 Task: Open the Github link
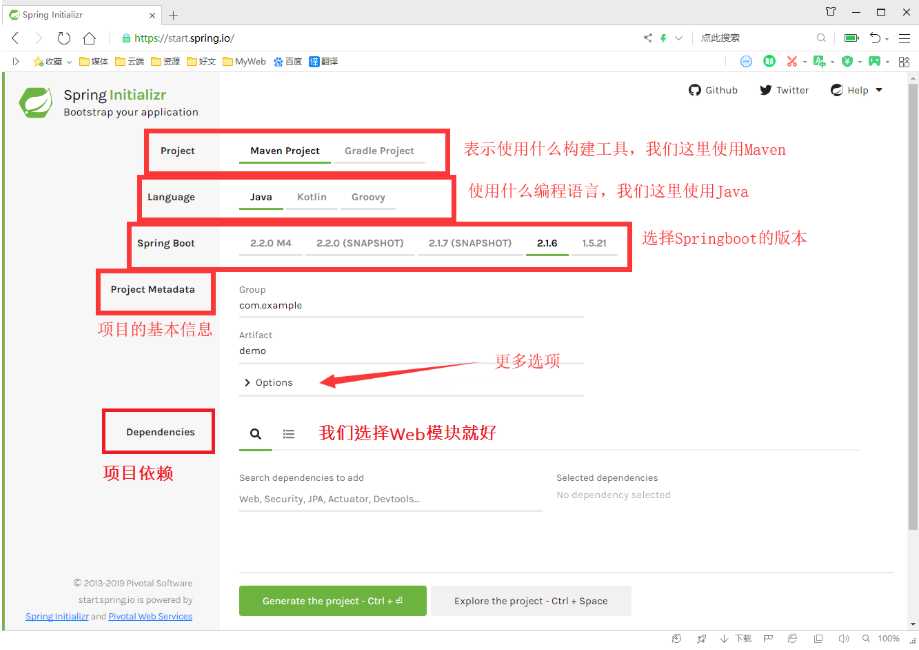[713, 90]
